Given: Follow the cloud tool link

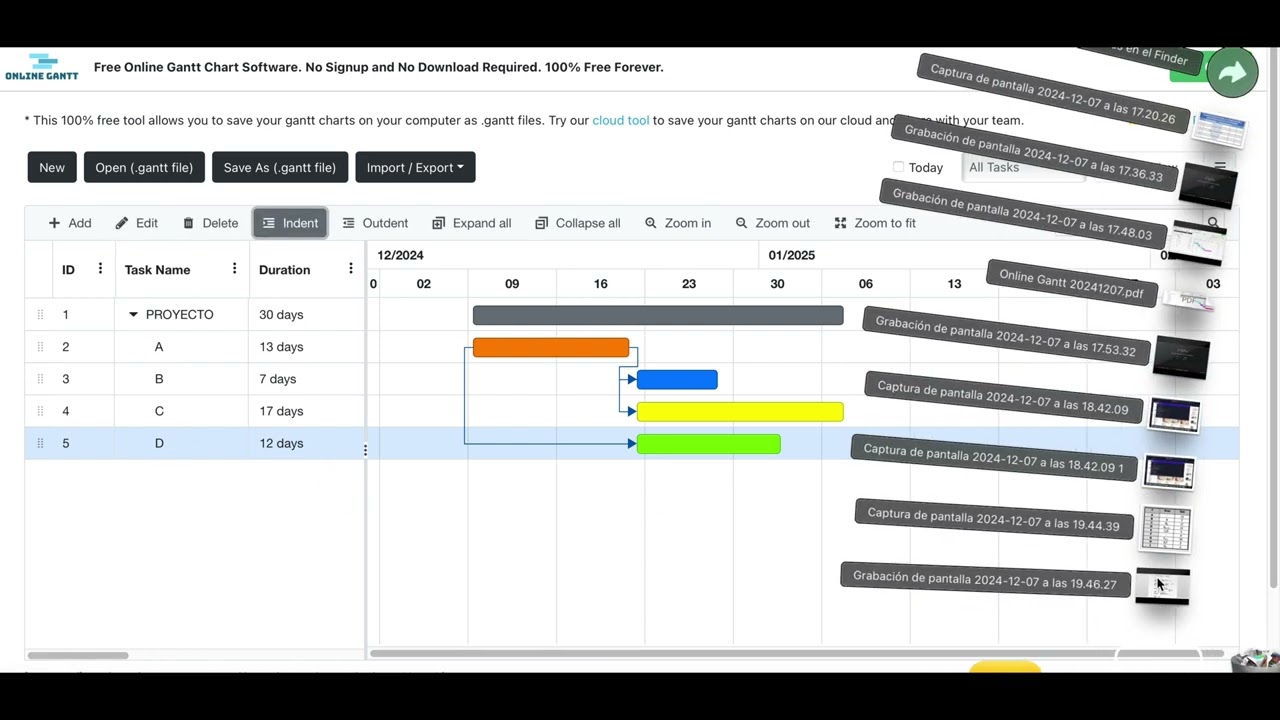Looking at the screenshot, I should click(620, 120).
